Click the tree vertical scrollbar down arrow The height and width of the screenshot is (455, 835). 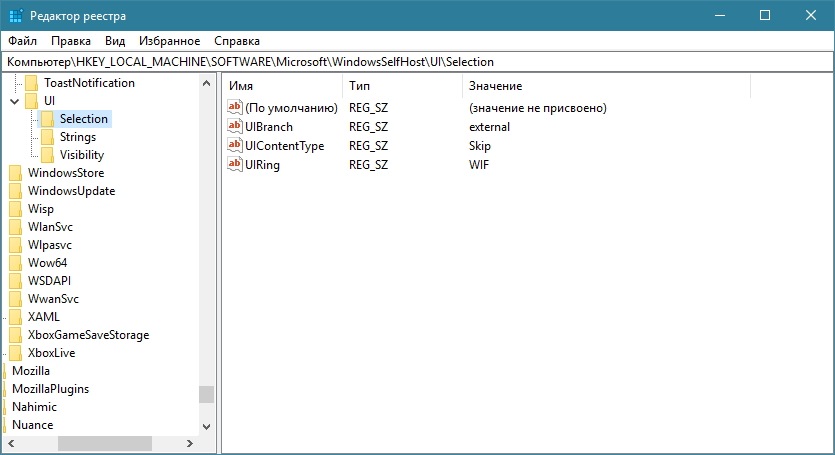pyautogui.click(x=207, y=426)
